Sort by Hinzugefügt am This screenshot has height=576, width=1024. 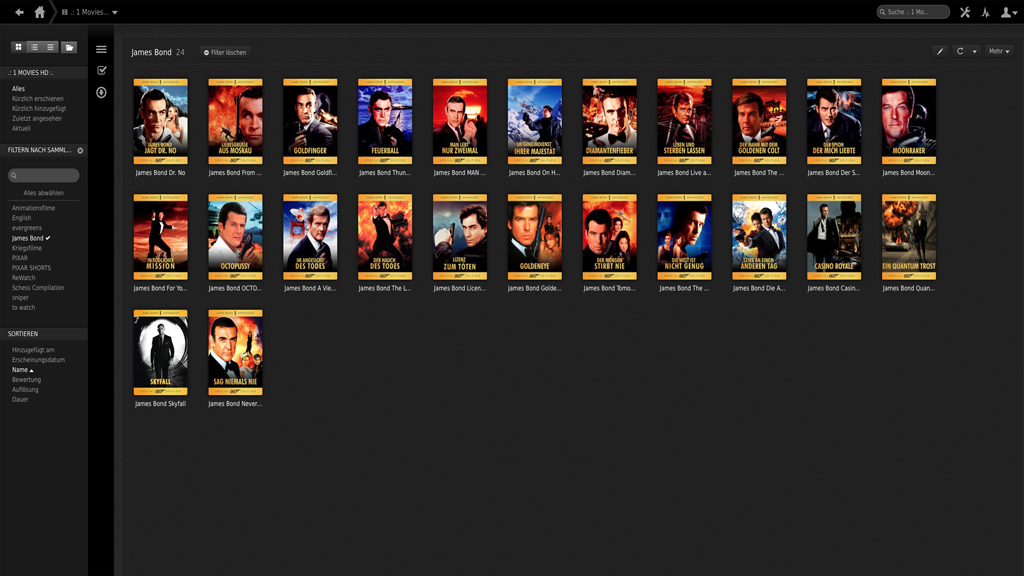[x=33, y=350]
